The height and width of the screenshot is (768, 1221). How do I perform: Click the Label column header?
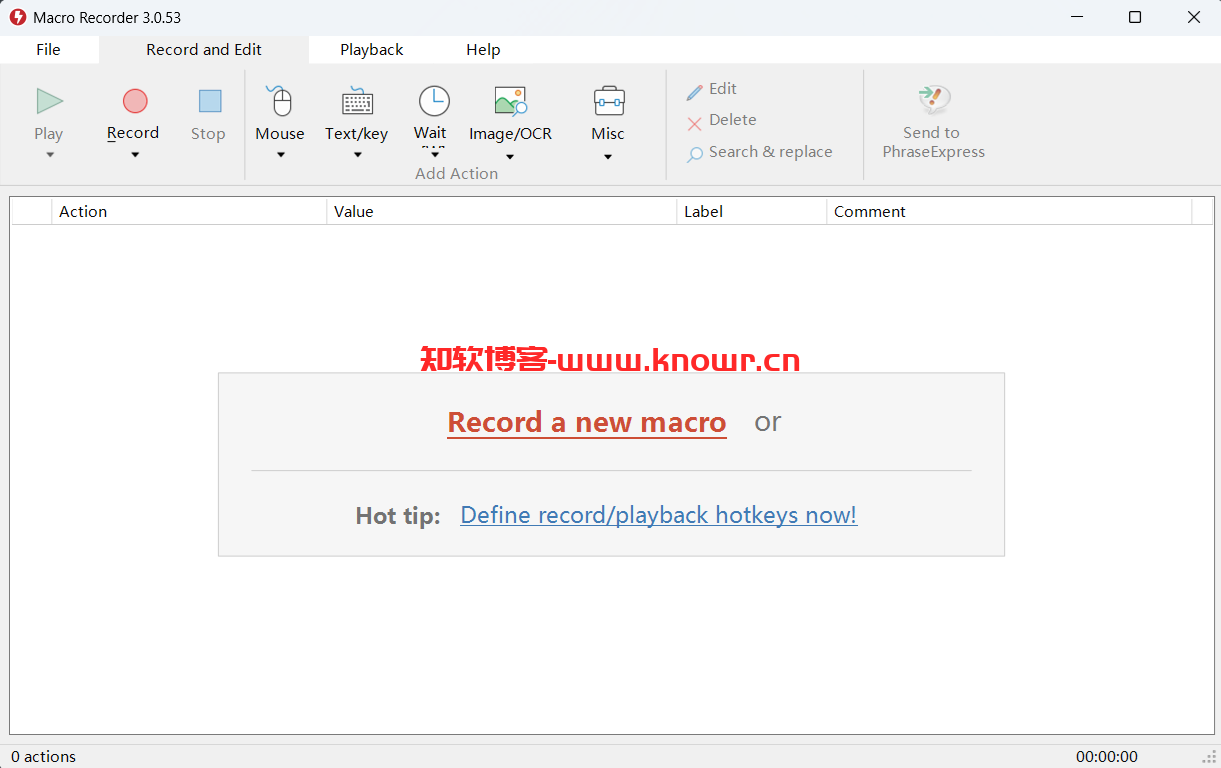[x=752, y=212]
